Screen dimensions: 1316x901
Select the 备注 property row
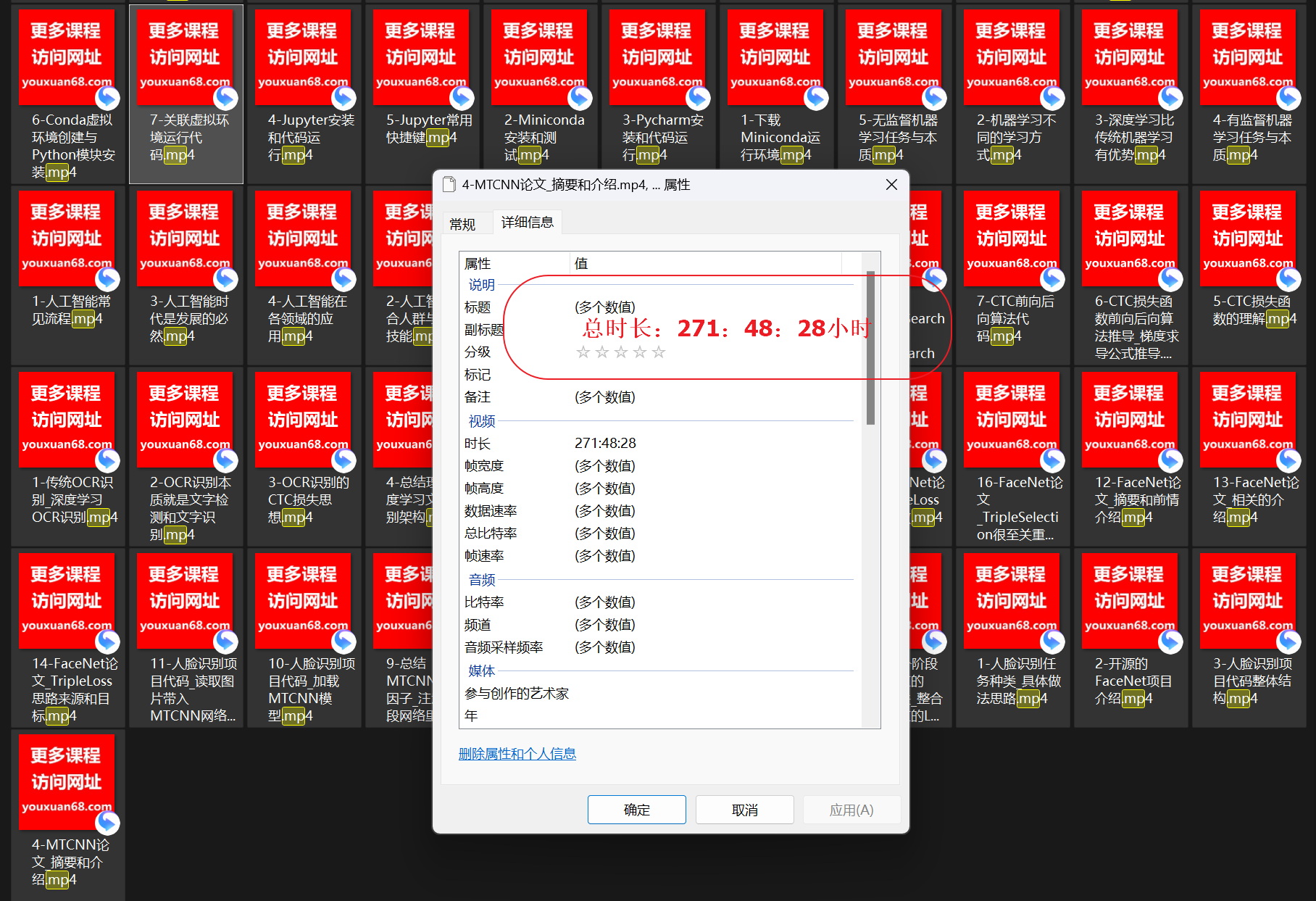pyautogui.click(x=660, y=397)
